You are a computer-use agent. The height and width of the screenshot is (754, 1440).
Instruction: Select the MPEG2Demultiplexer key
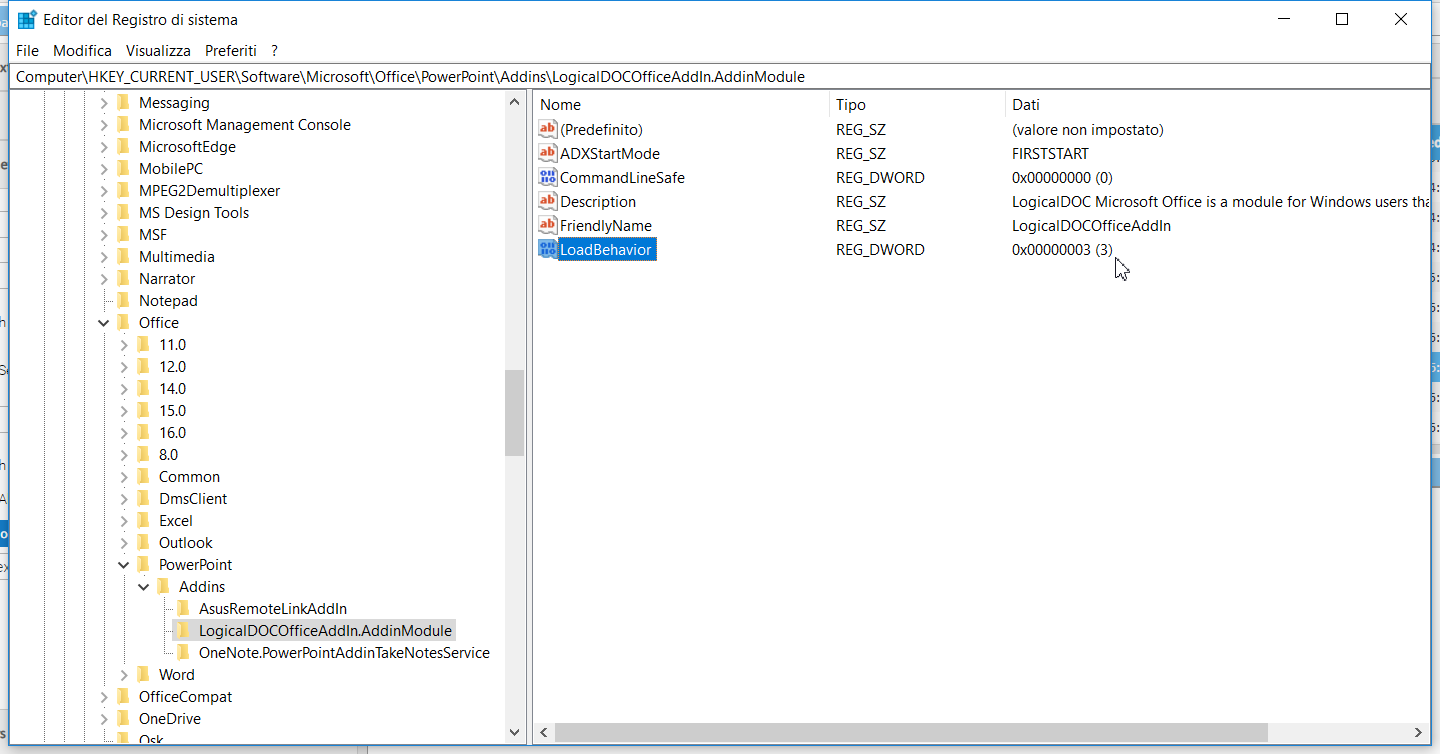pos(209,190)
